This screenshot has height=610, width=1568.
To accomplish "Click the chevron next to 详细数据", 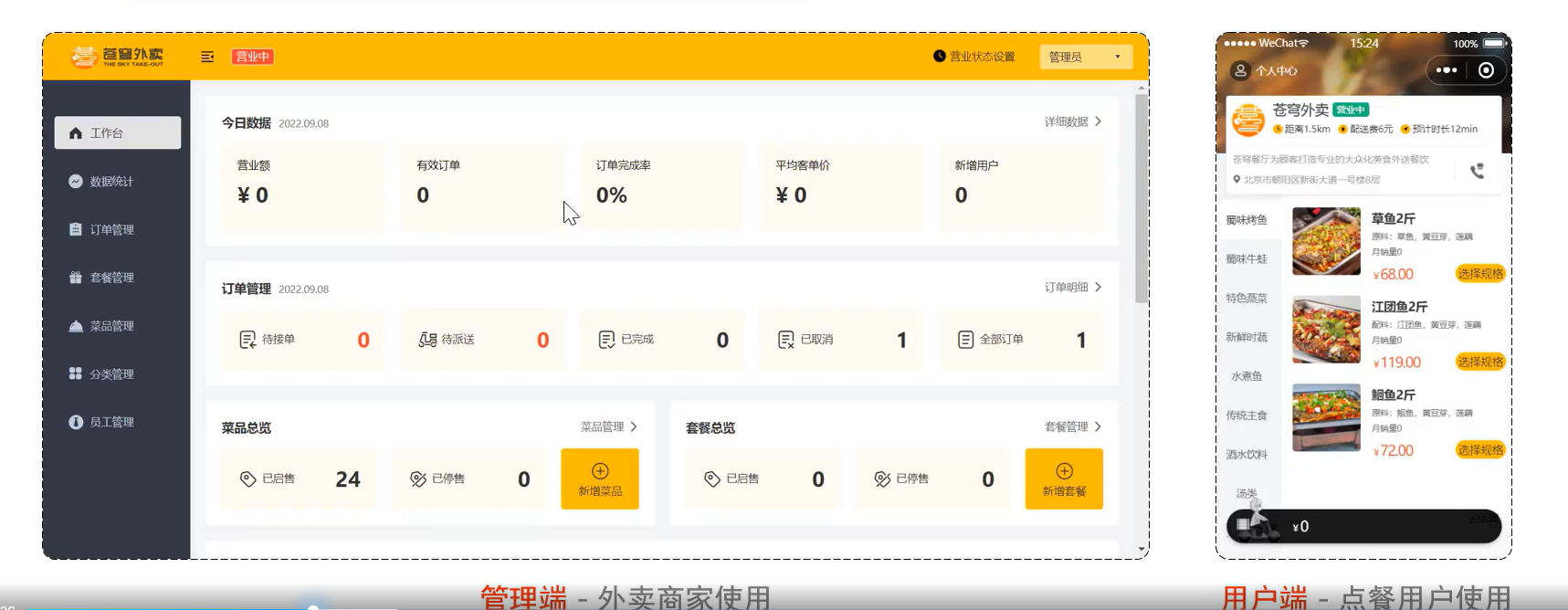I will point(1098,121).
